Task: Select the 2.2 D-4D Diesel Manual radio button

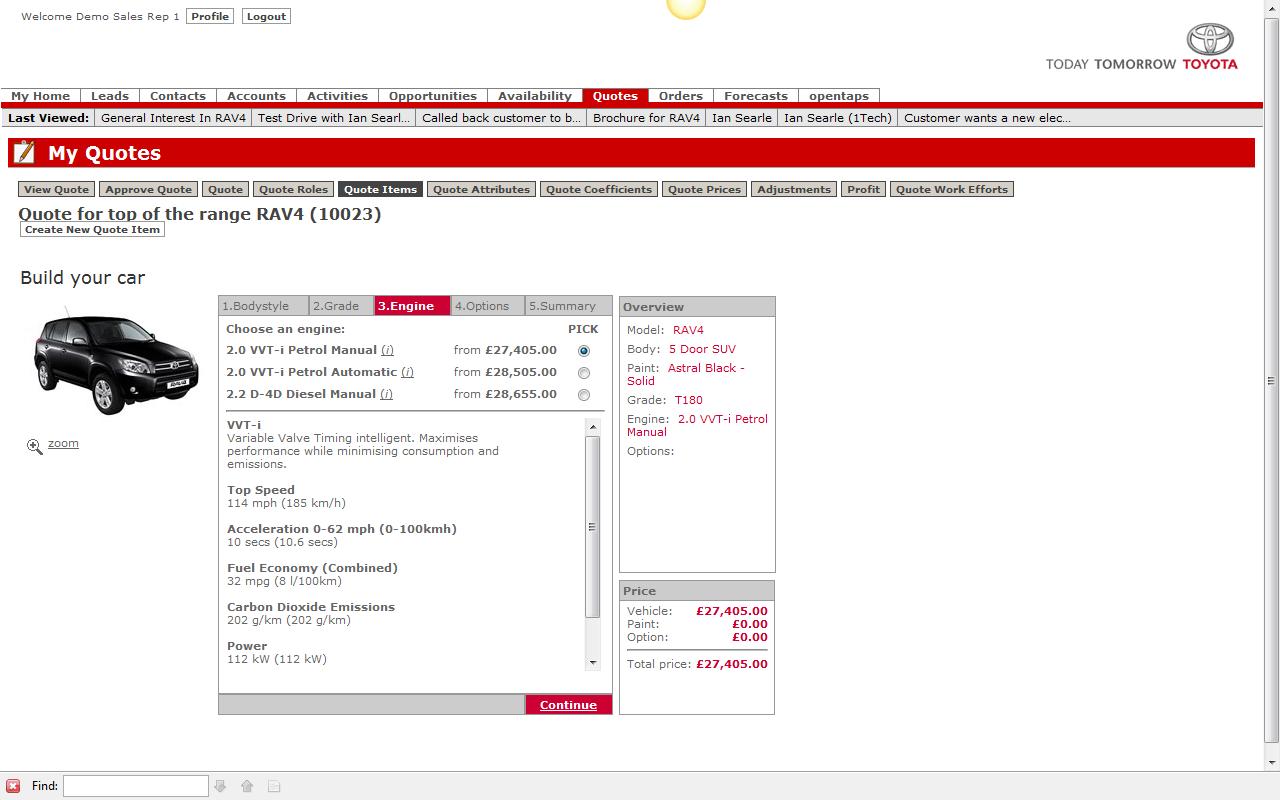Action: pyautogui.click(x=584, y=395)
